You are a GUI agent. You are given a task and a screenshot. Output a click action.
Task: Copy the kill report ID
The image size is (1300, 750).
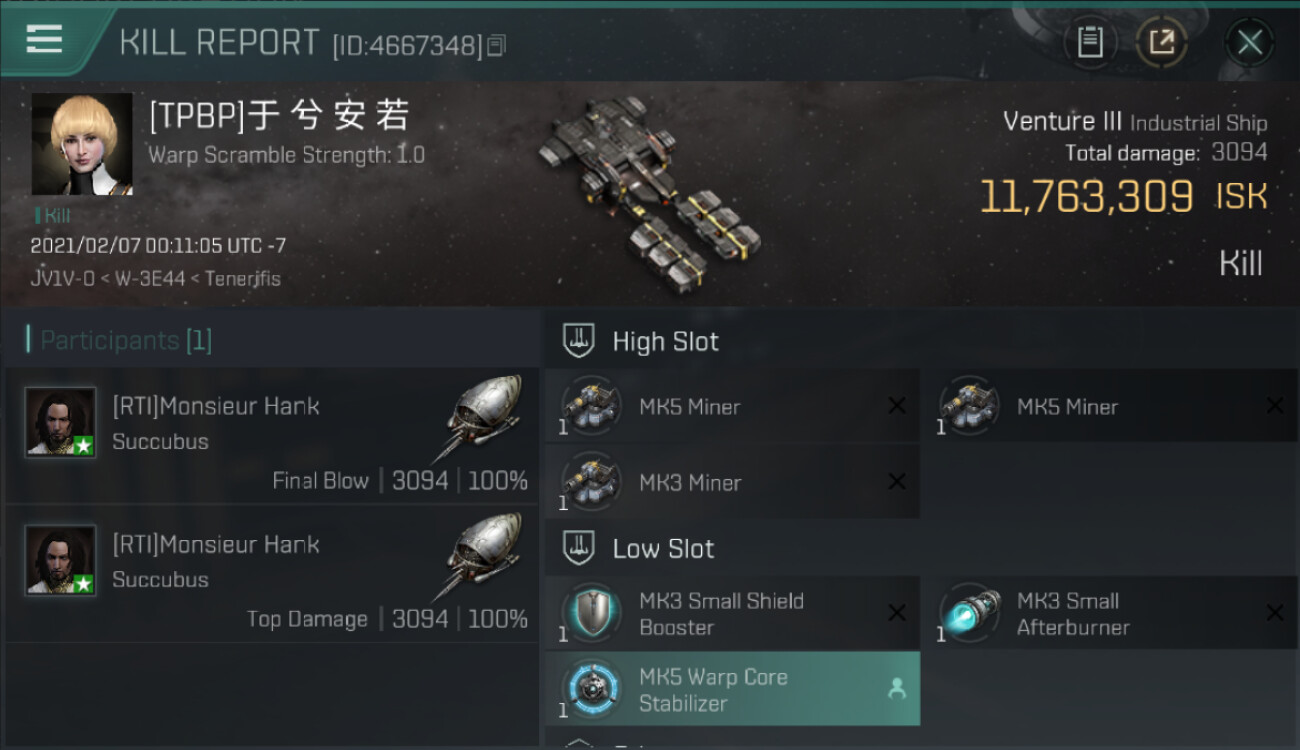pyautogui.click(x=497, y=45)
